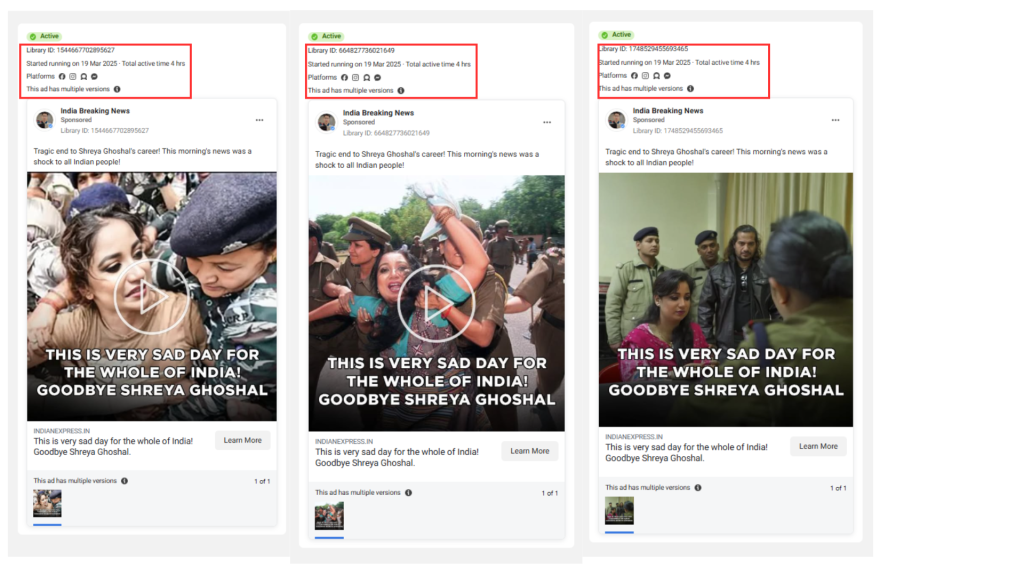This screenshot has width=1024, height=576.
Task: Click Active status badge on ad ending 5627
Action: (44, 36)
